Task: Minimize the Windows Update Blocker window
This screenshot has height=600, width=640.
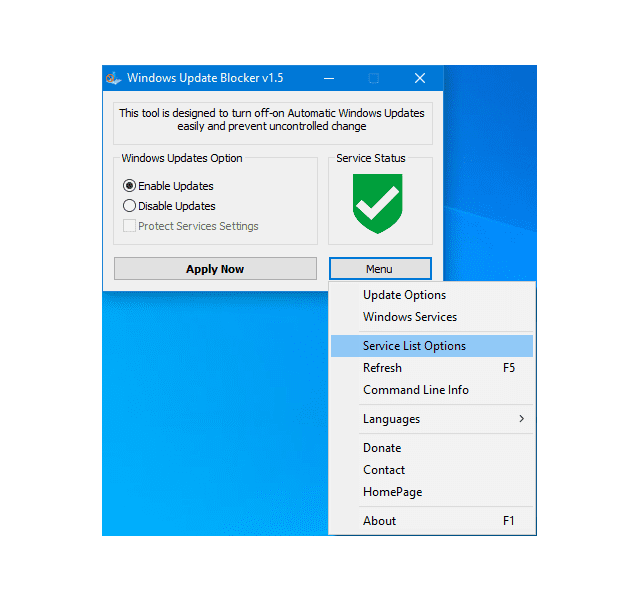Action: click(x=329, y=78)
